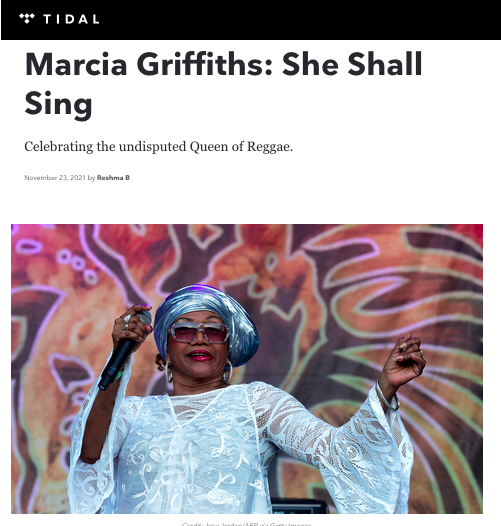This screenshot has width=501, height=526.
Task: Open the TIDAL wordmark home link
Action: point(71,19)
